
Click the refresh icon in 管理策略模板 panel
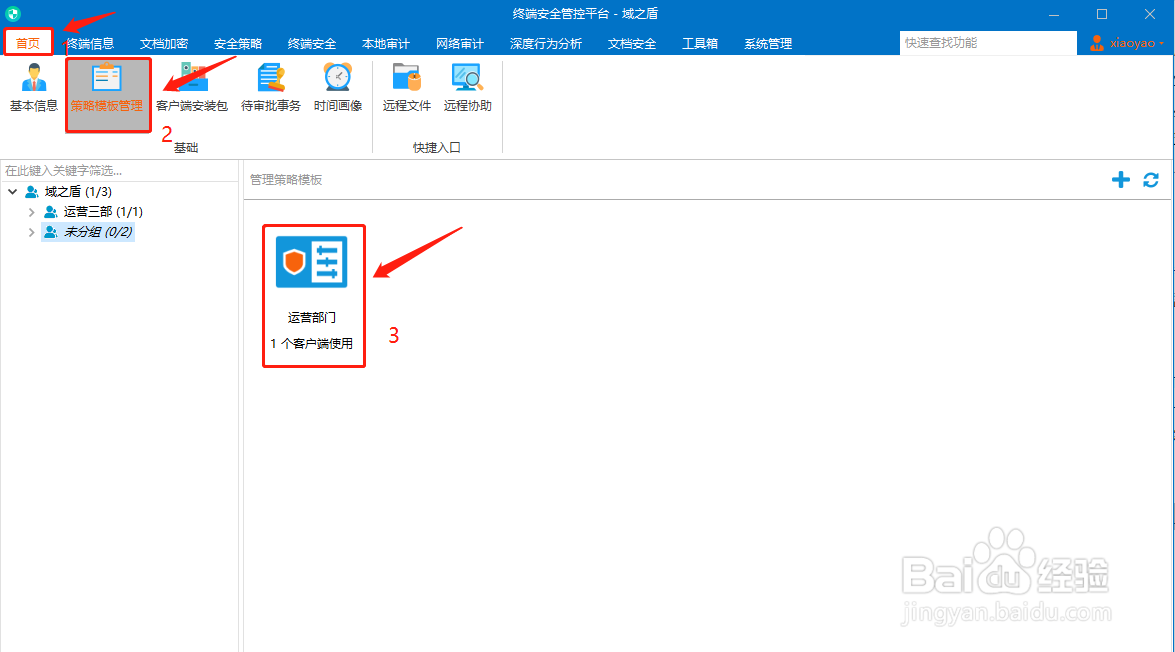[1150, 180]
